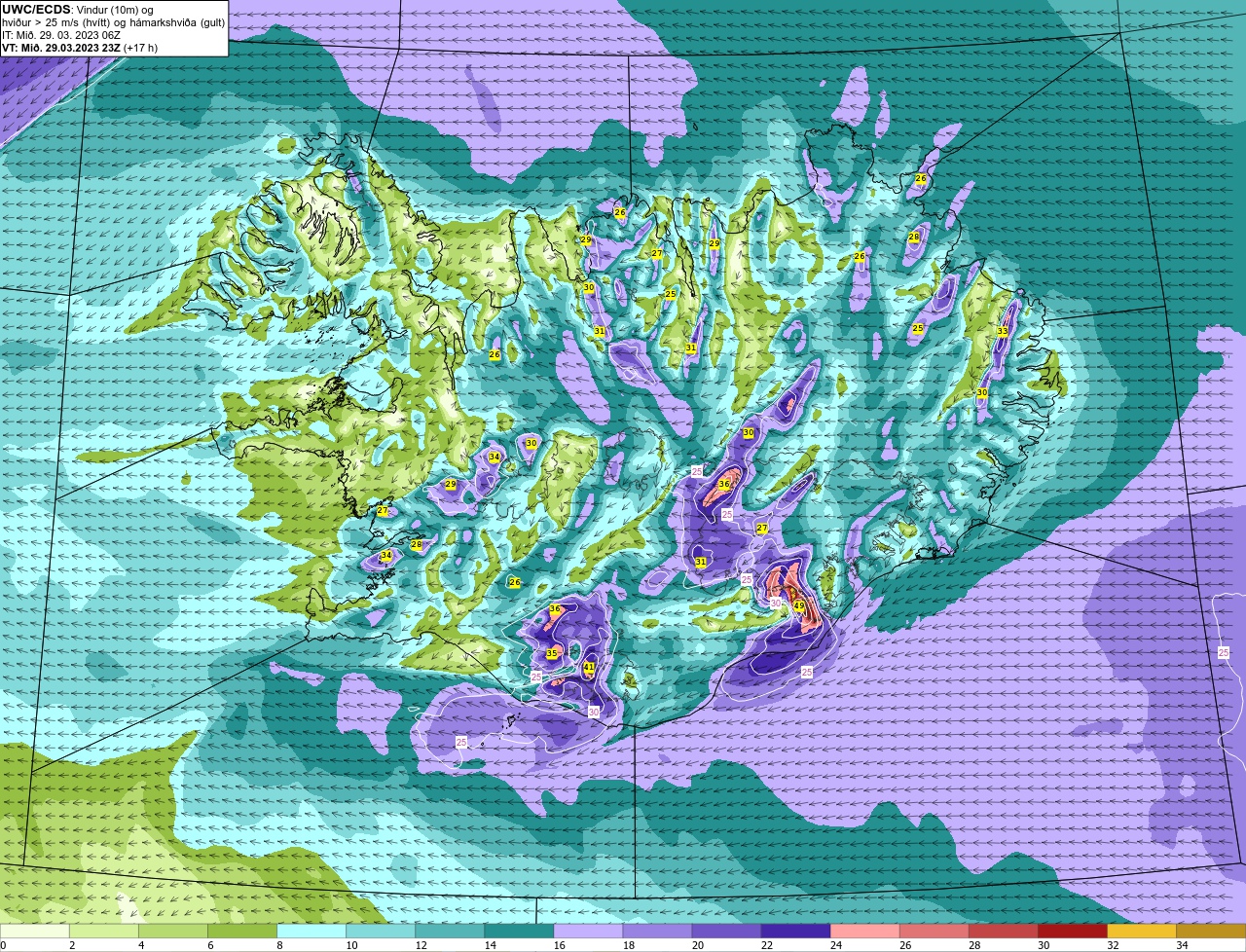This screenshot has height=952, width=1246.
Task: Click the '8' label on the legend scale
Action: tap(277, 945)
